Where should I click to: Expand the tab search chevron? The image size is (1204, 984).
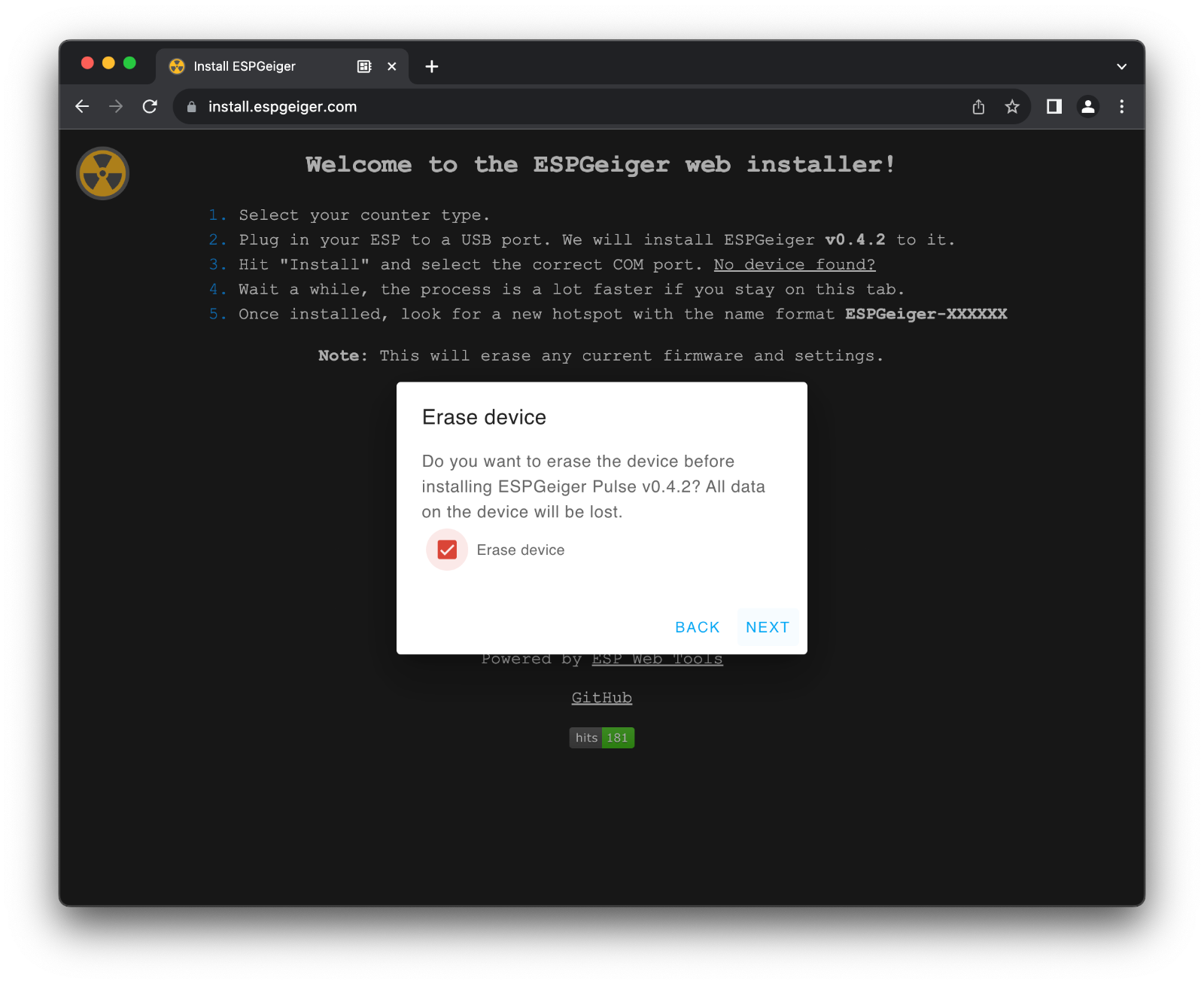[1121, 66]
